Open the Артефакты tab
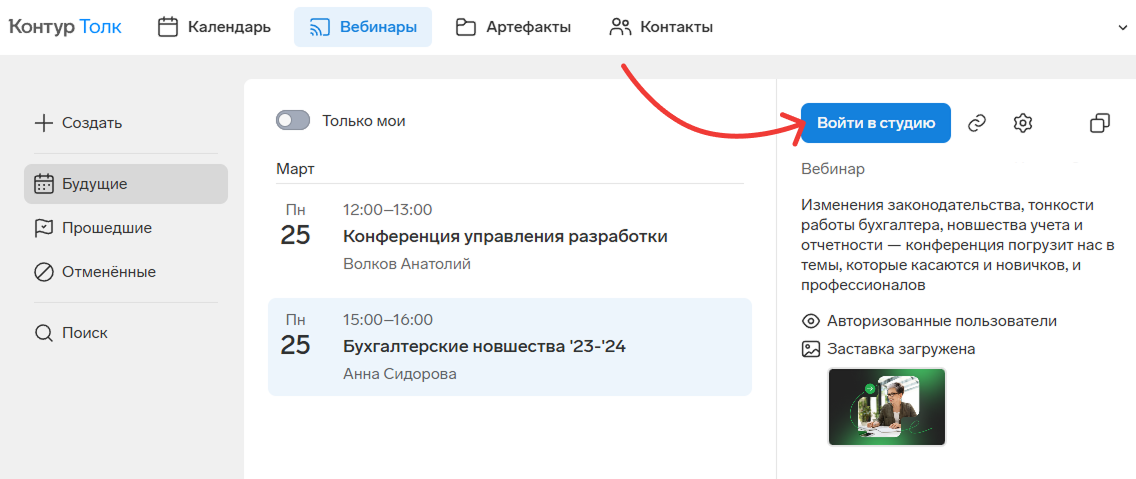Screen dimensions: 1136x479 pos(513,28)
